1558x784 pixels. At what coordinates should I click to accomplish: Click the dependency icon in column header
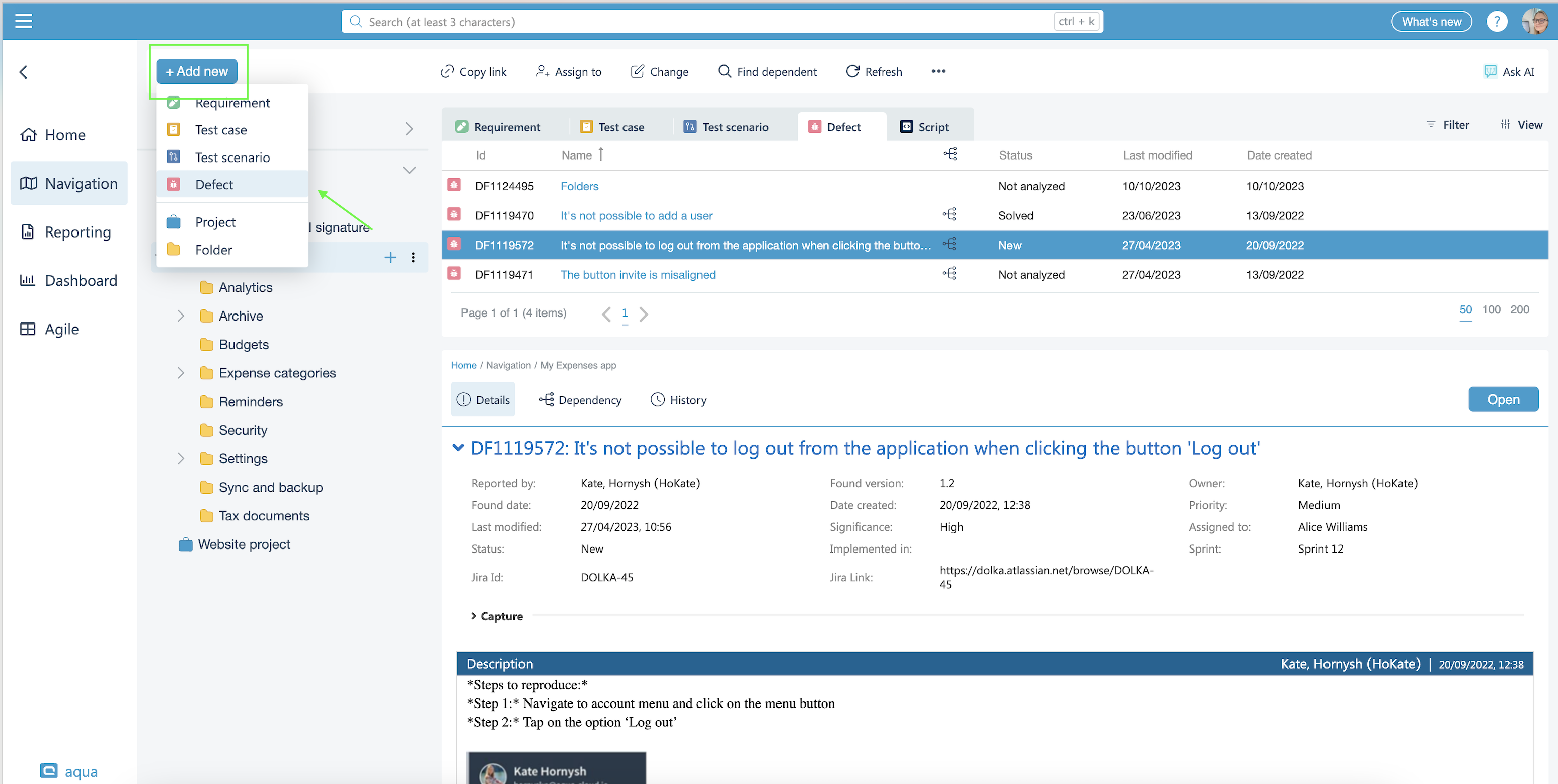[950, 154]
